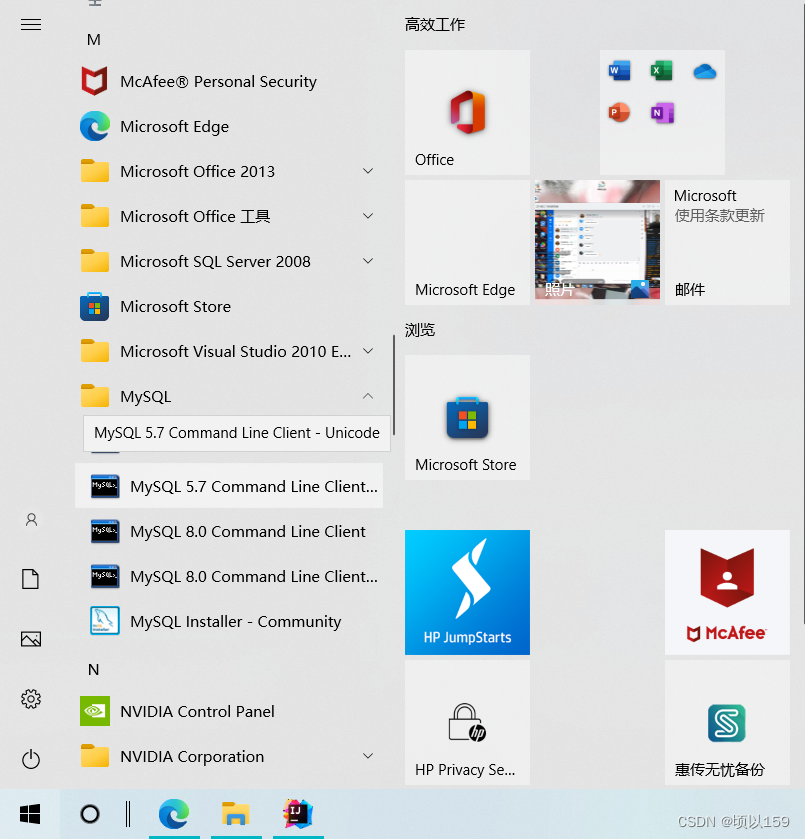This screenshot has height=839, width=805.
Task: Launch Word from the Office apps tile
Action: point(619,71)
